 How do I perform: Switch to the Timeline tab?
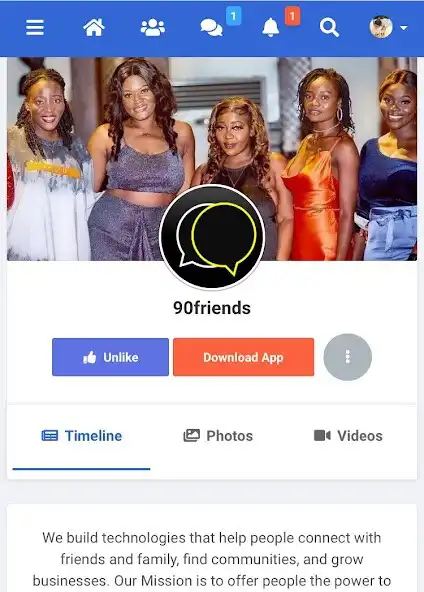pyautogui.click(x=82, y=436)
